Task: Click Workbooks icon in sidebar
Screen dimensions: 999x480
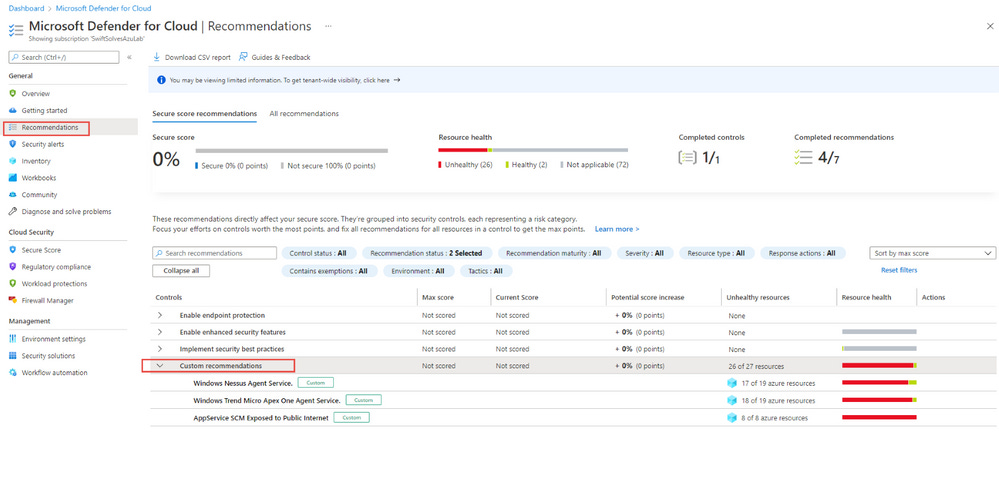Action: [x=13, y=178]
